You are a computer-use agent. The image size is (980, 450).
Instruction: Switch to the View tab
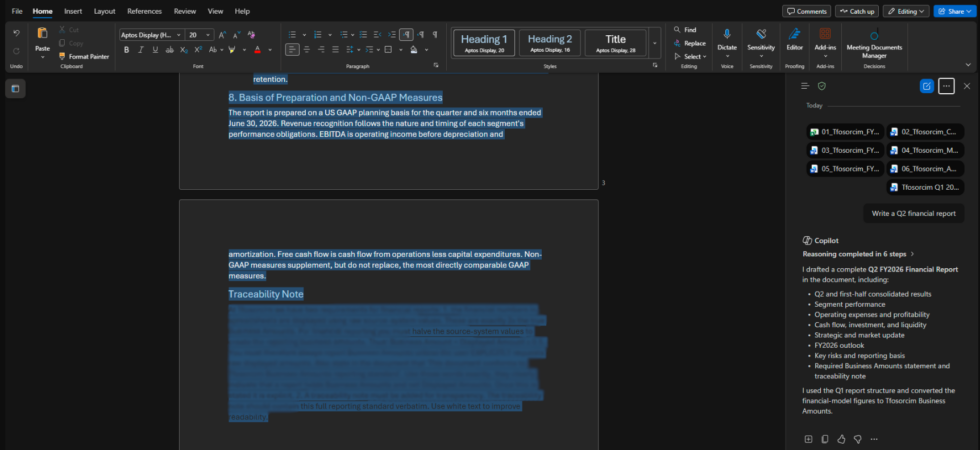click(x=215, y=11)
